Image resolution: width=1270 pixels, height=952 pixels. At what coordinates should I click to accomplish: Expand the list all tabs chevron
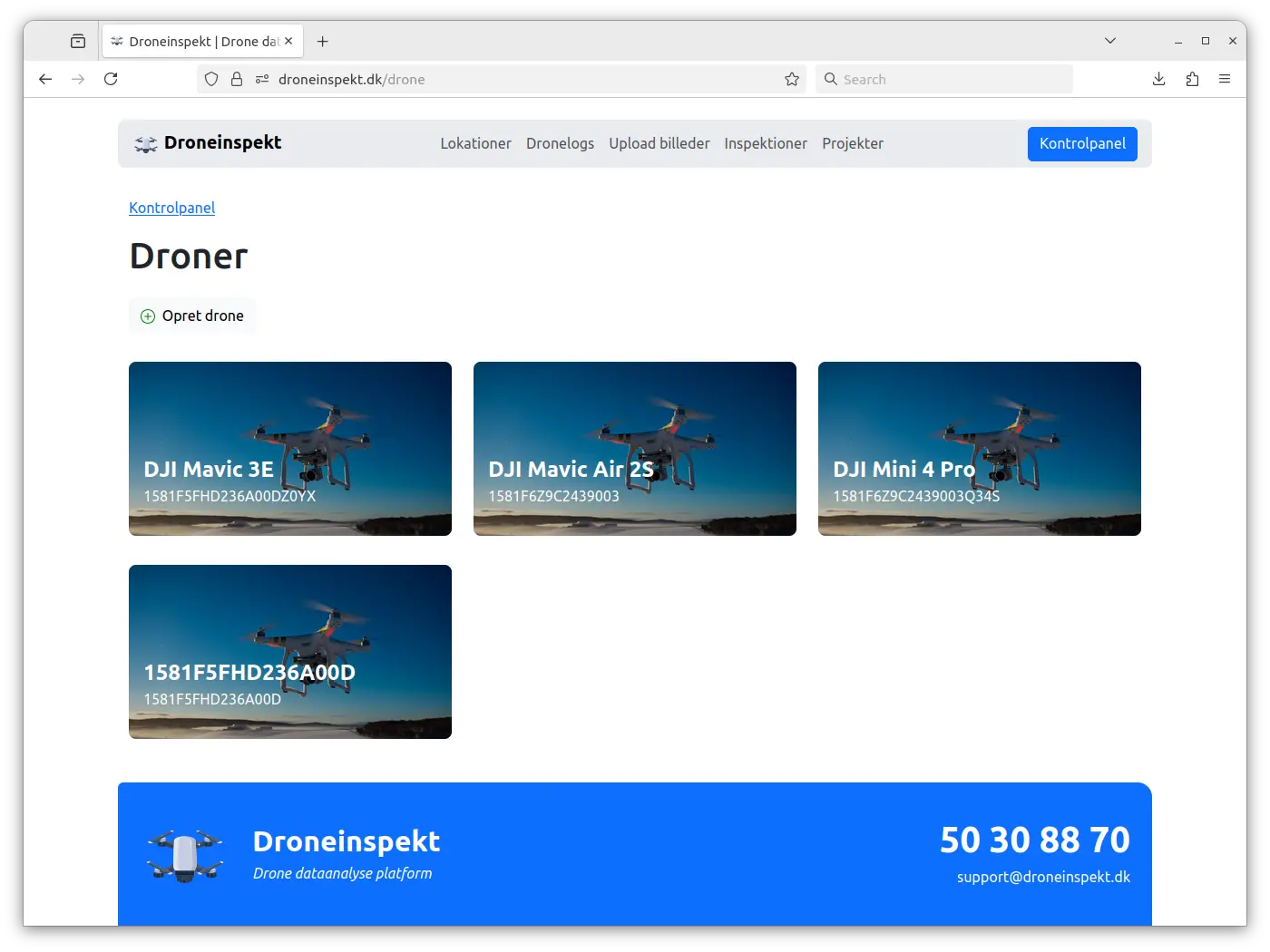click(1109, 41)
